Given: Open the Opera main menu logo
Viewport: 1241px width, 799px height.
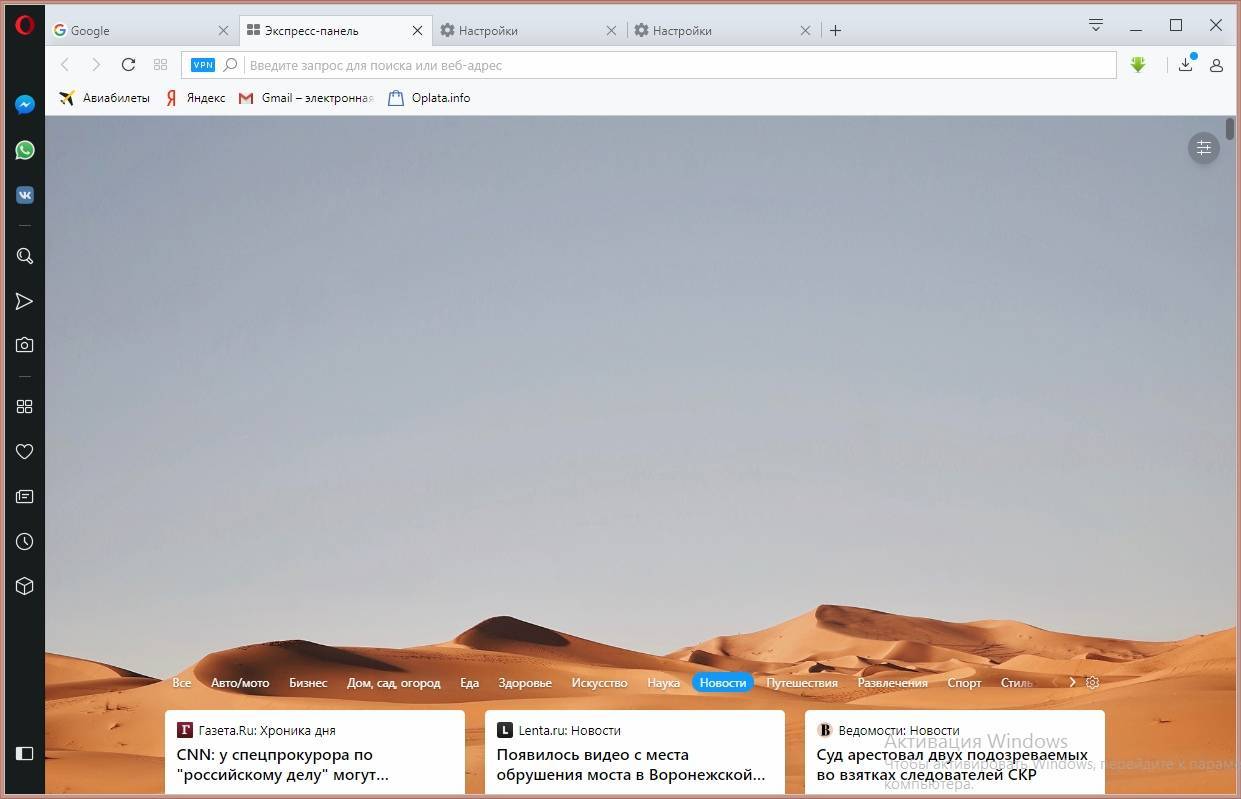Looking at the screenshot, I should click(25, 25).
